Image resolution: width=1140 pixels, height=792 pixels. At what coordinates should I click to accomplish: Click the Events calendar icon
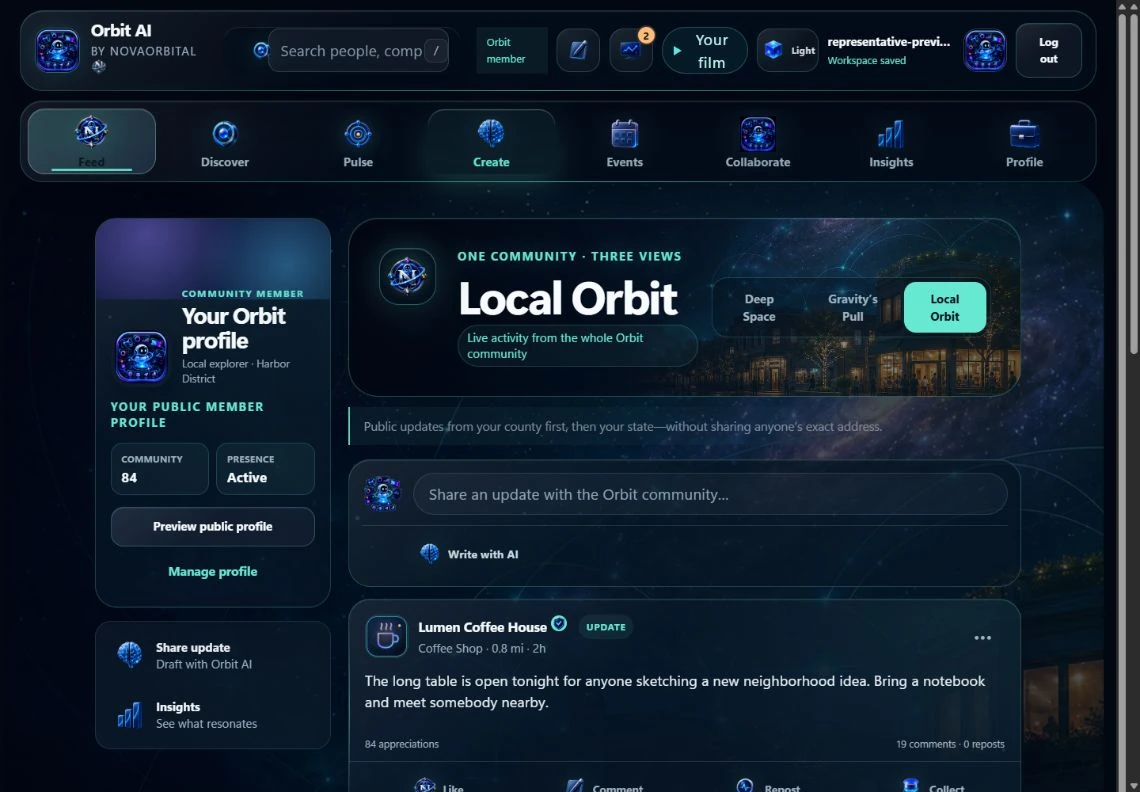pyautogui.click(x=625, y=134)
